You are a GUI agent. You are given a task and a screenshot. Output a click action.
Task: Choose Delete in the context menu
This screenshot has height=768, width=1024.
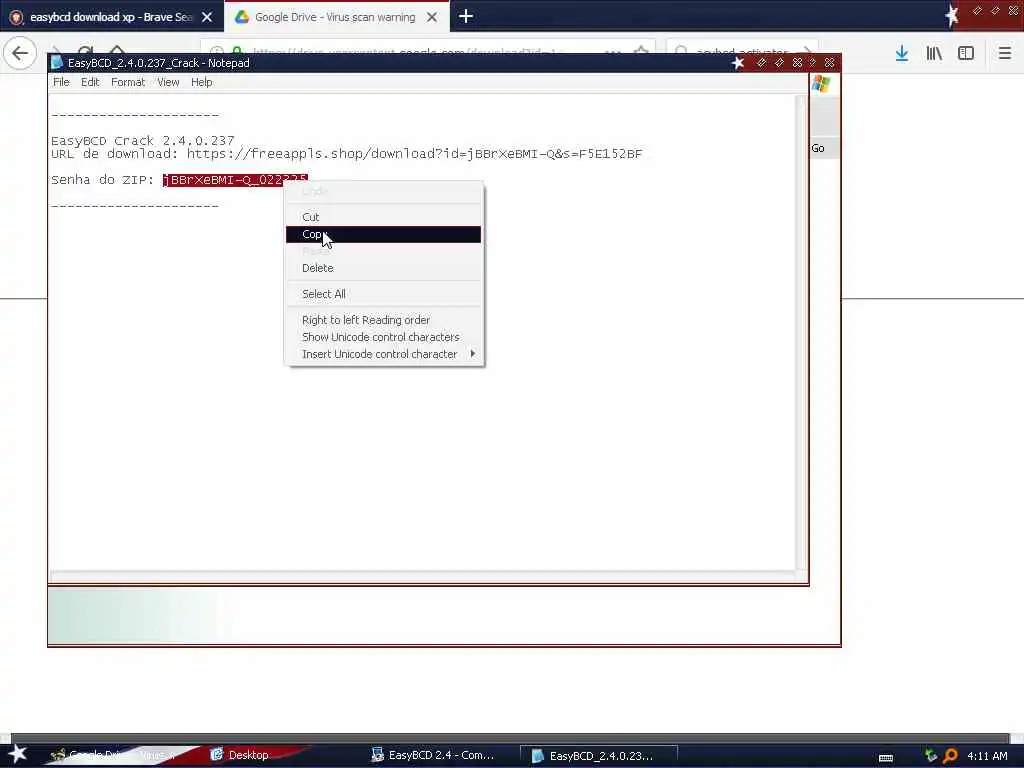coord(383,268)
